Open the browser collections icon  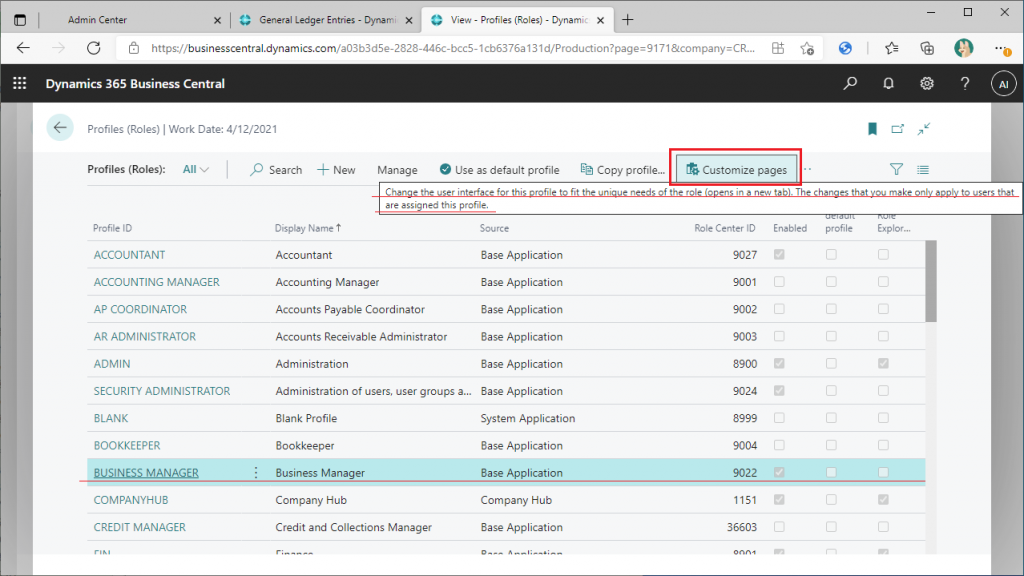coord(927,48)
